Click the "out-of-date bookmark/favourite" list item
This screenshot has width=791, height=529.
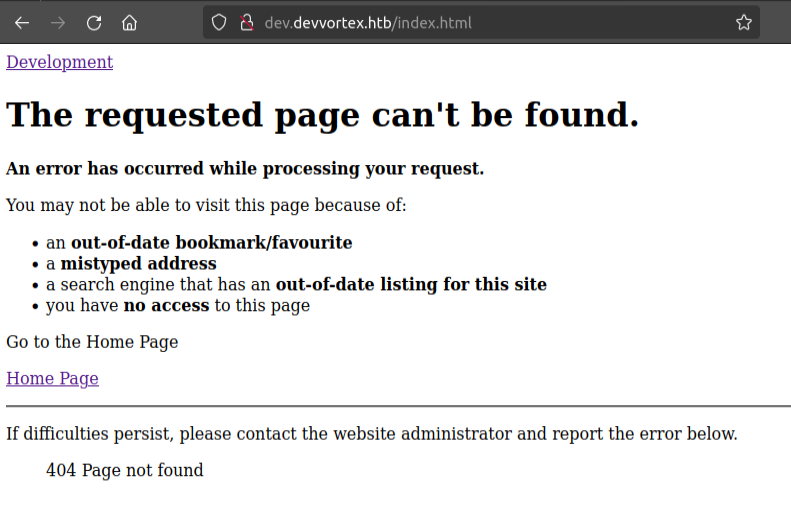211,242
